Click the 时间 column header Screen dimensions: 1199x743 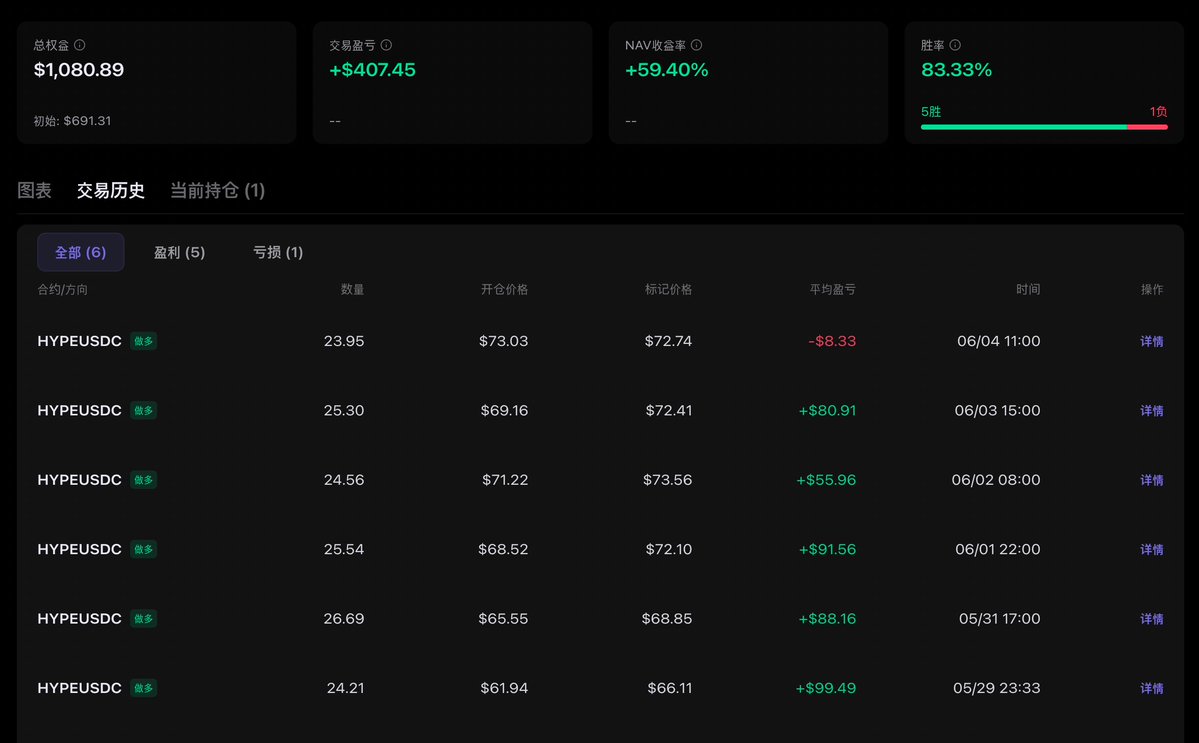(1028, 290)
